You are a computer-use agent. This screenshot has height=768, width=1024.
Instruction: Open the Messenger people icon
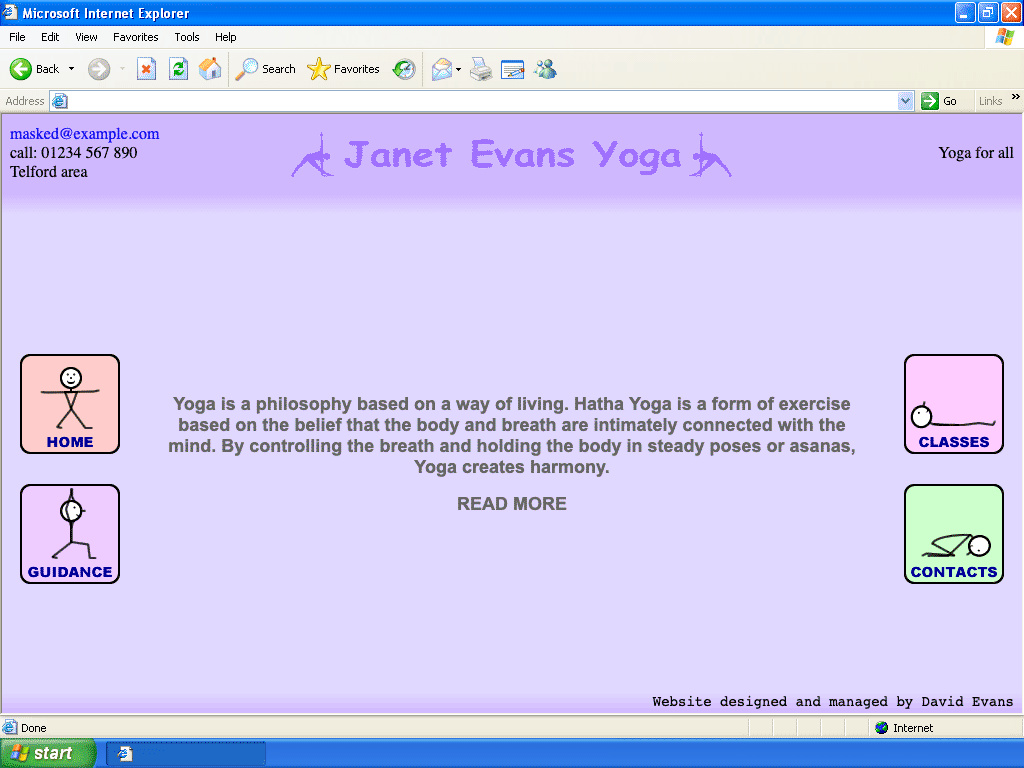tap(545, 69)
